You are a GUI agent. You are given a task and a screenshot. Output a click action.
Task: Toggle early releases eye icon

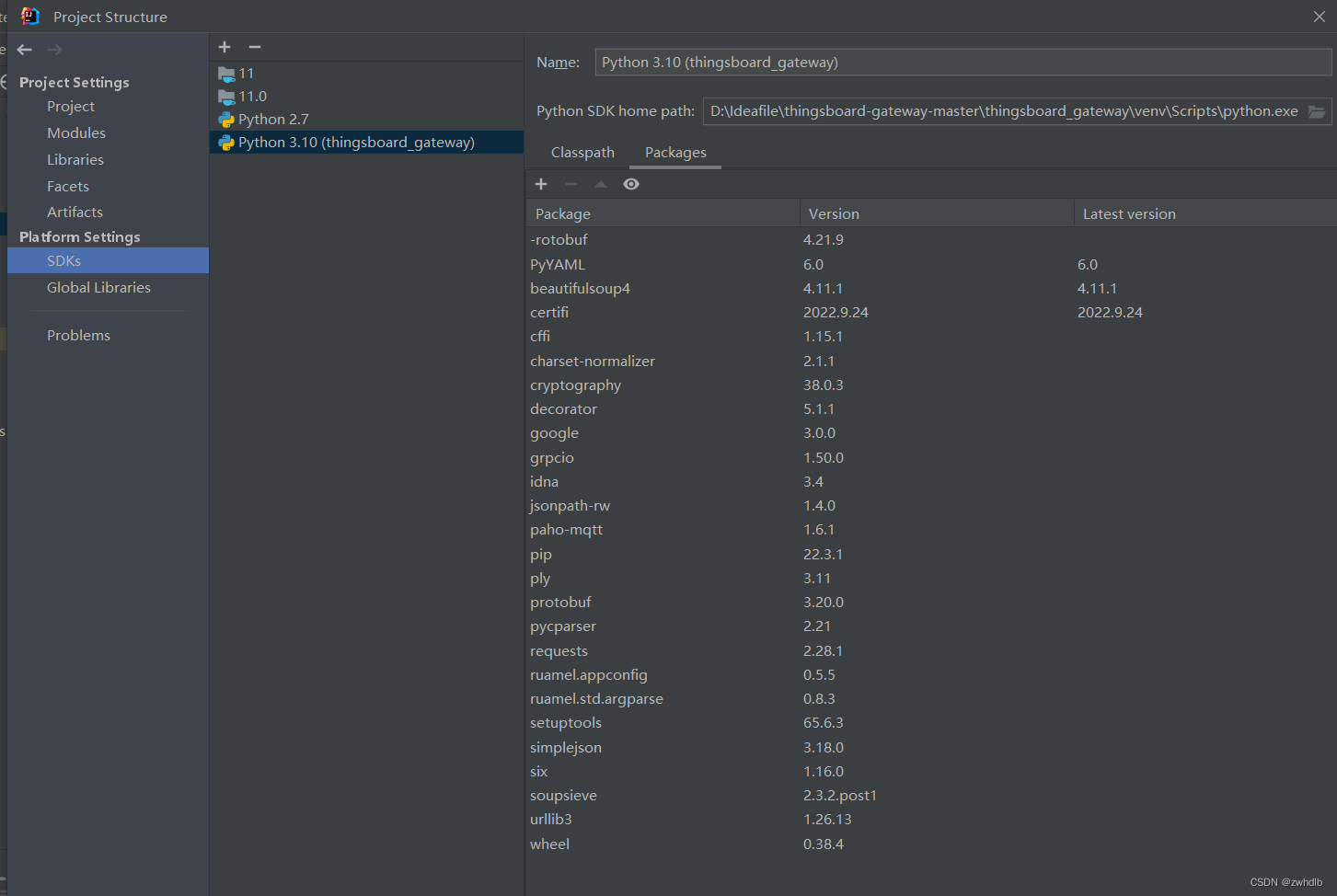coord(630,184)
